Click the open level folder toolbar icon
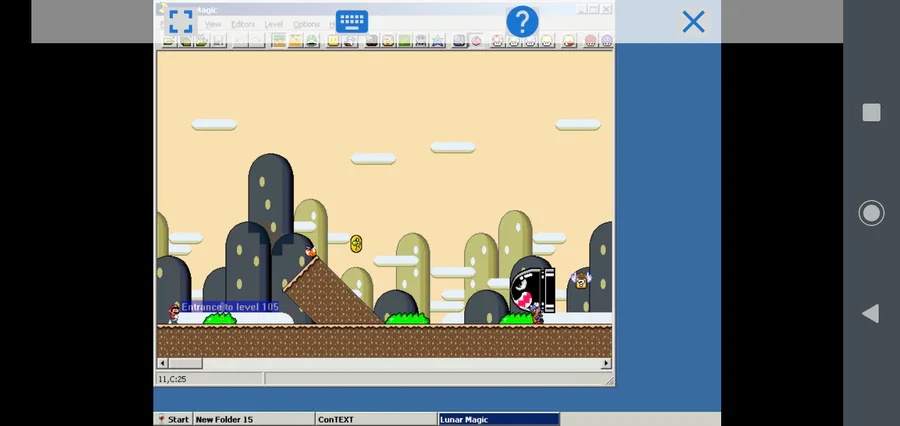The width and height of the screenshot is (900, 426). click(169, 40)
